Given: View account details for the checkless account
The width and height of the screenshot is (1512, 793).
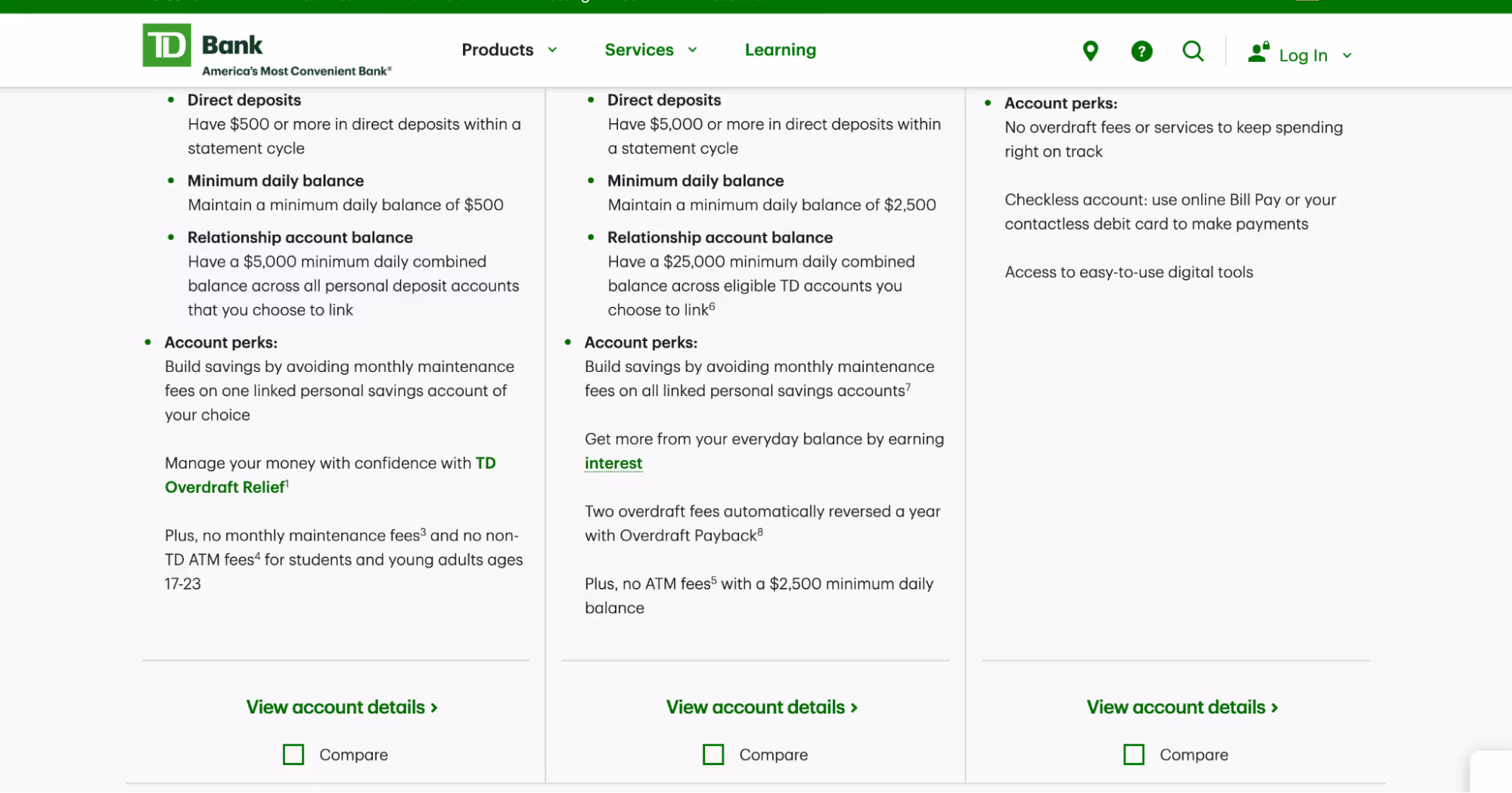Looking at the screenshot, I should [x=1181, y=707].
